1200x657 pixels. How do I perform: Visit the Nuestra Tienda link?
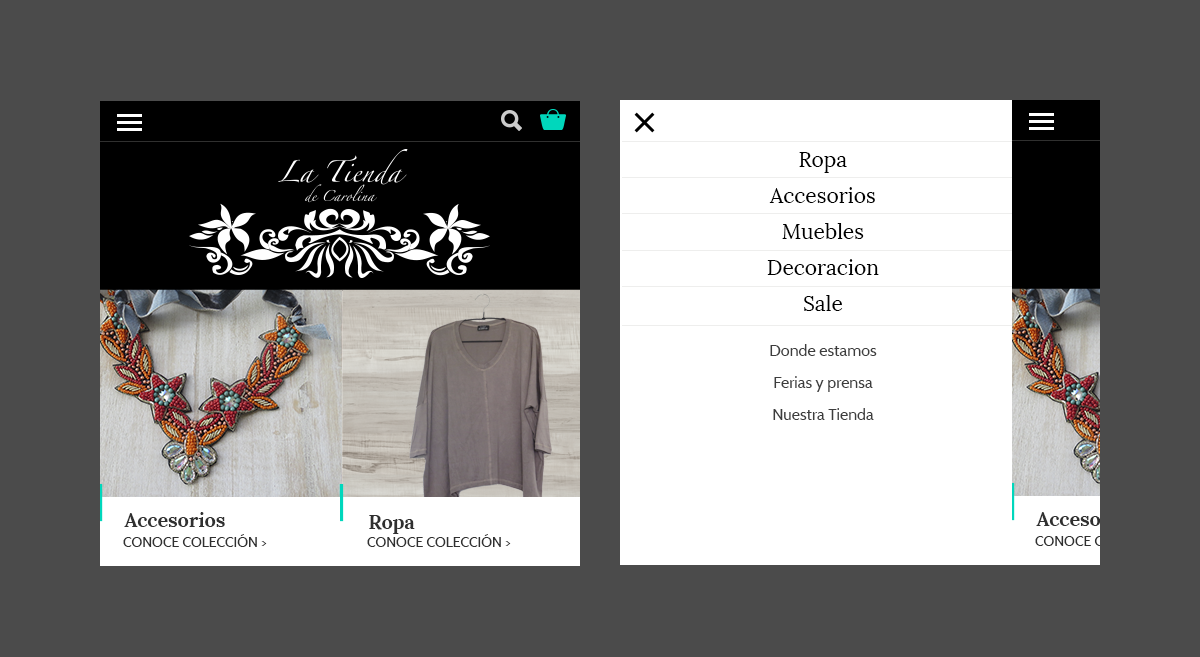[x=822, y=415]
